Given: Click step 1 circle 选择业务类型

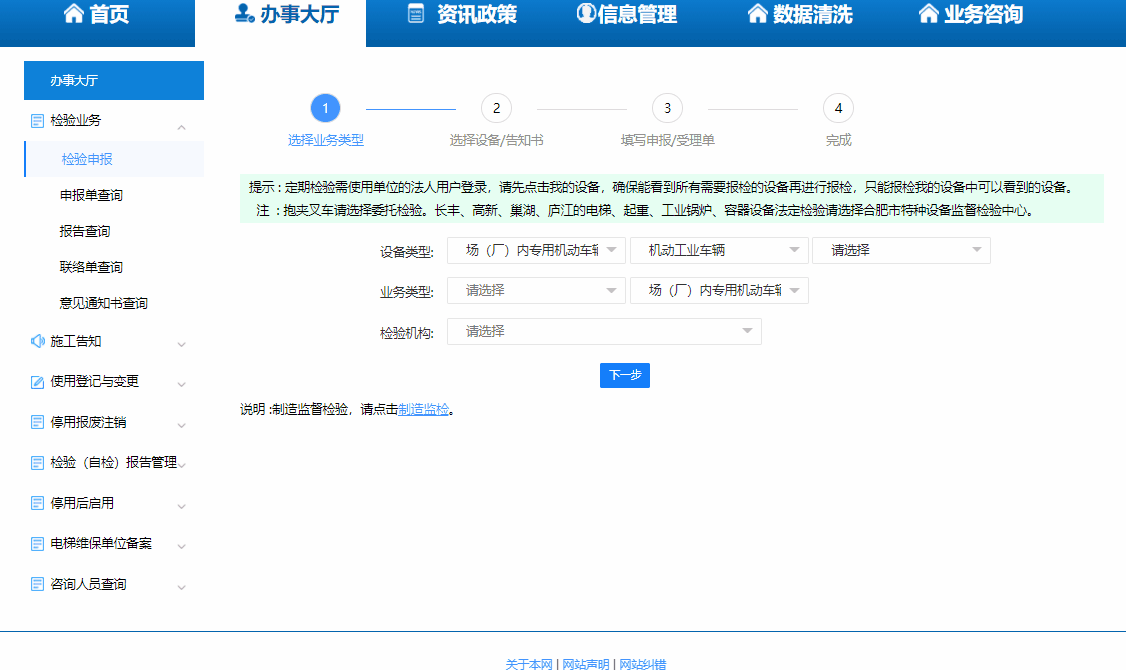Looking at the screenshot, I should (x=325, y=108).
